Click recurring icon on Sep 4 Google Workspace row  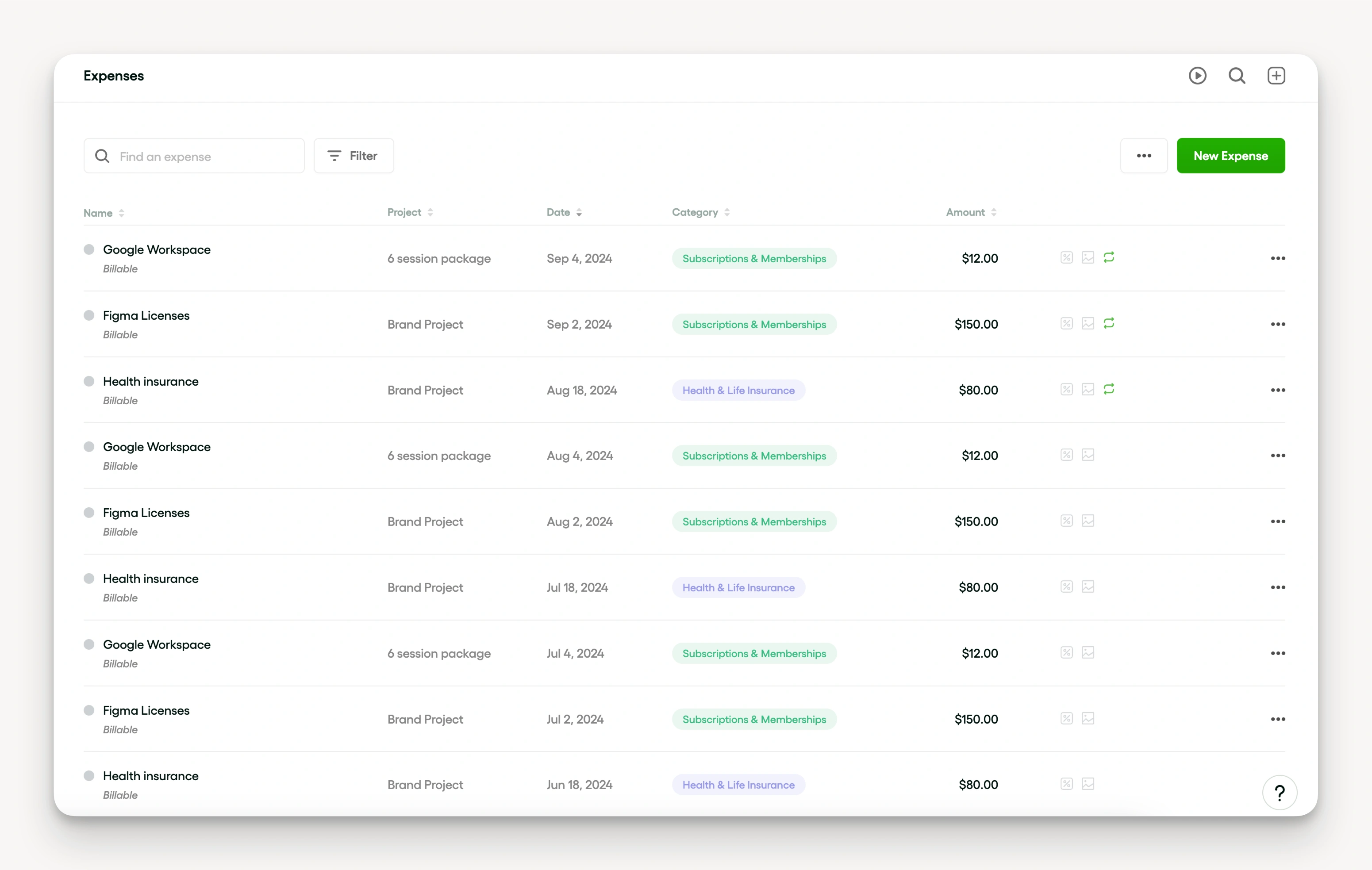[1109, 257]
